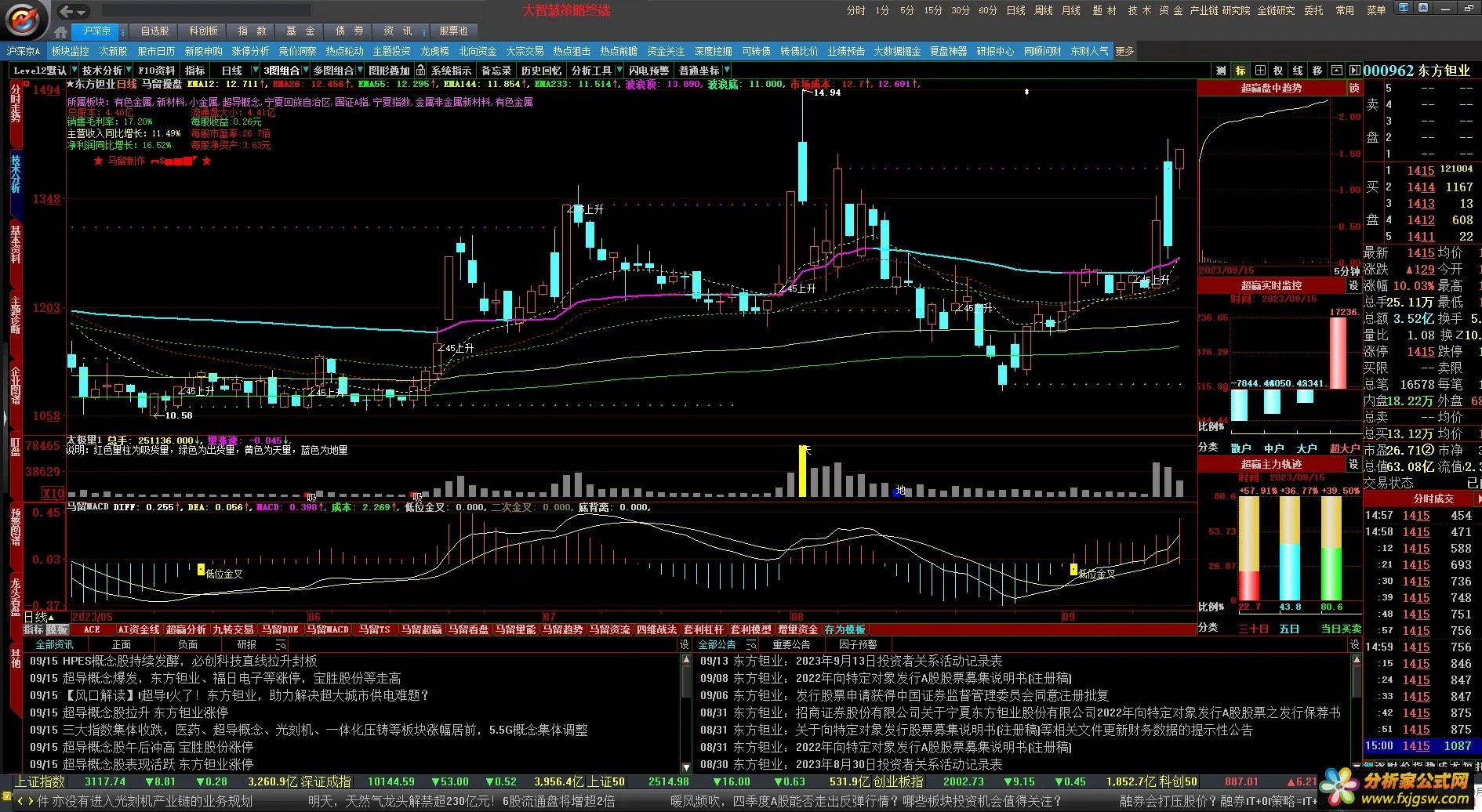Expand the 3图组合 dropdown arrow

click(306, 71)
